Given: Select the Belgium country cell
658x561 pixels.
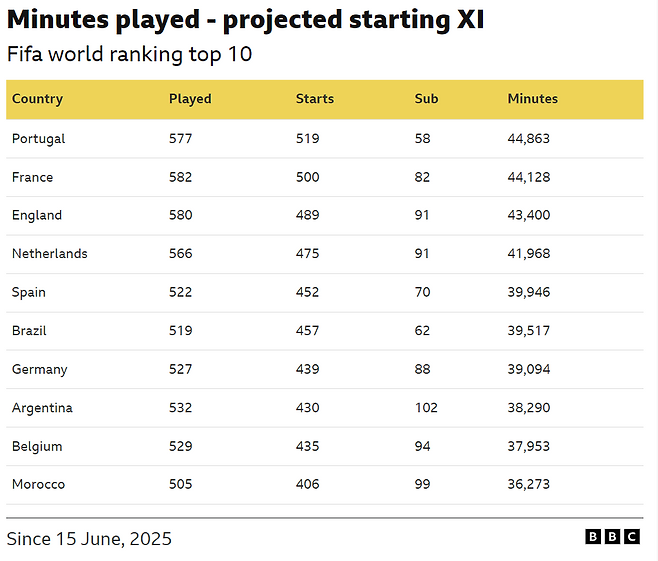Looking at the screenshot, I should [37, 446].
